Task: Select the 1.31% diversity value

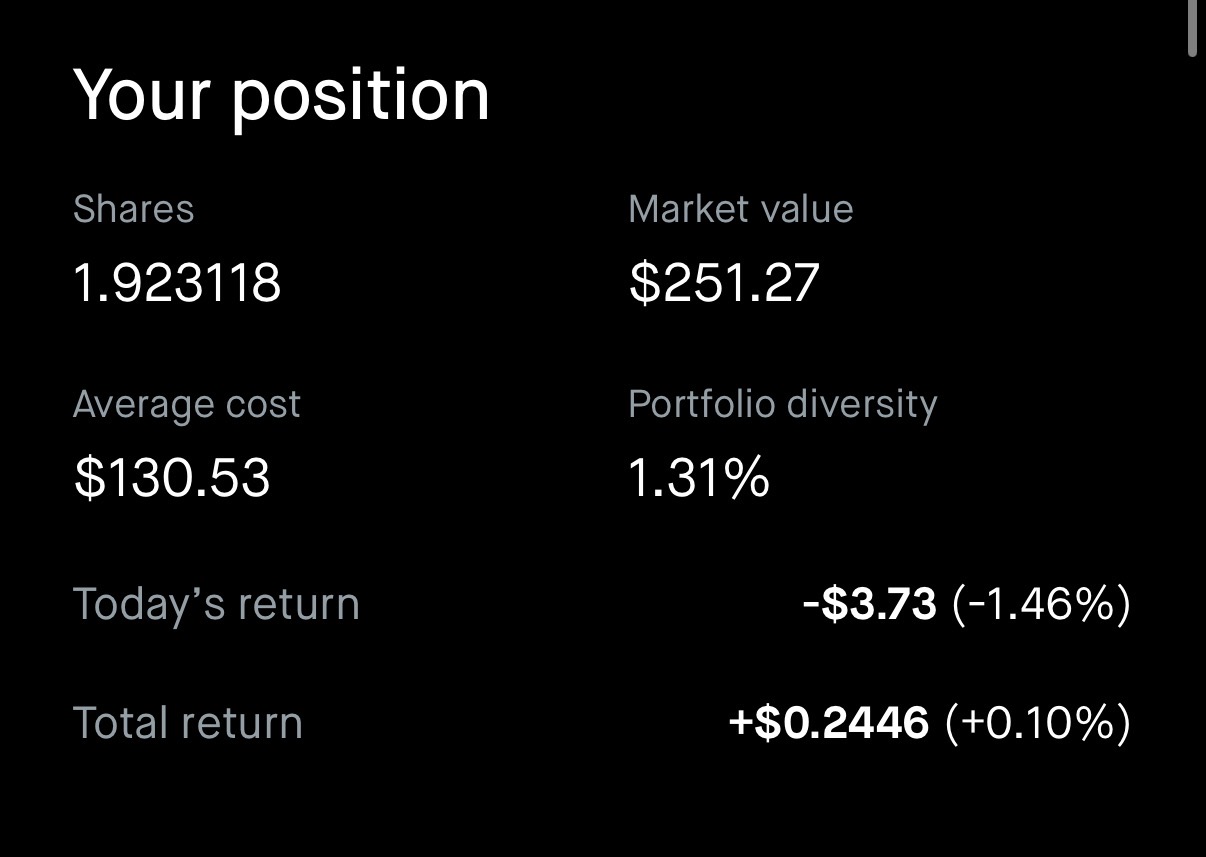Action: click(x=698, y=478)
